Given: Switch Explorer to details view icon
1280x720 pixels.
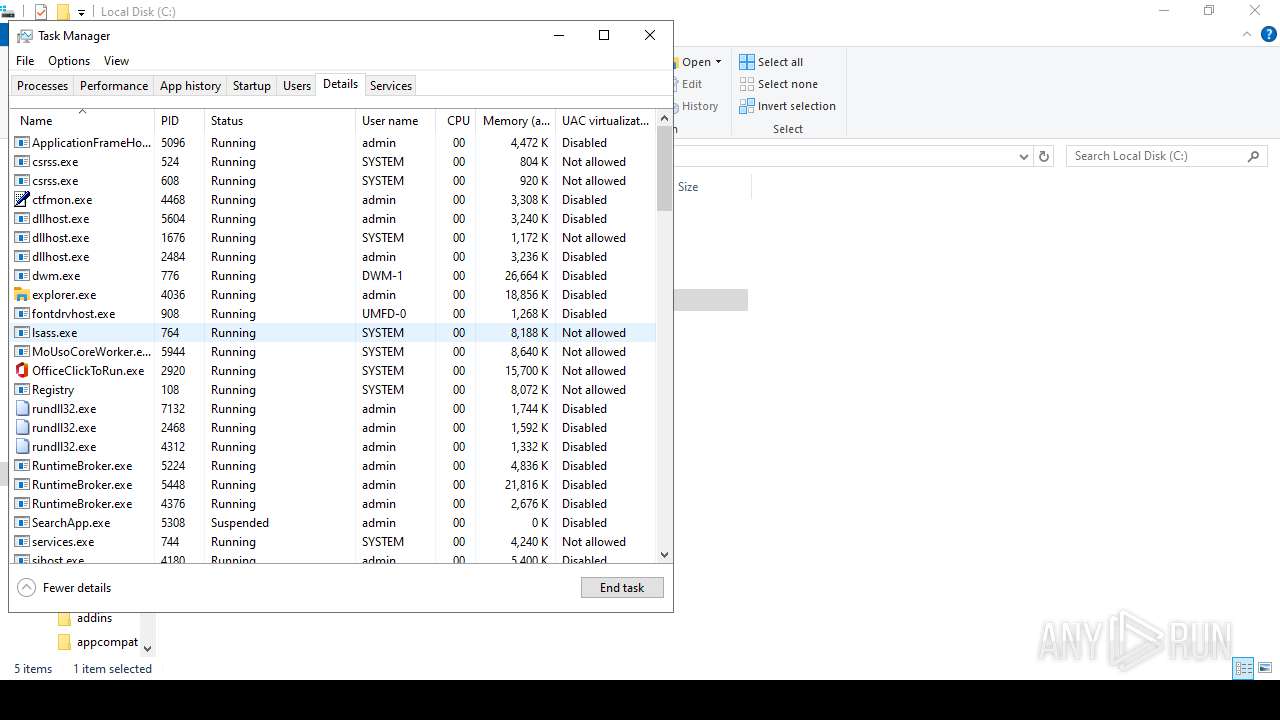Looking at the screenshot, I should pyautogui.click(x=1244, y=669).
